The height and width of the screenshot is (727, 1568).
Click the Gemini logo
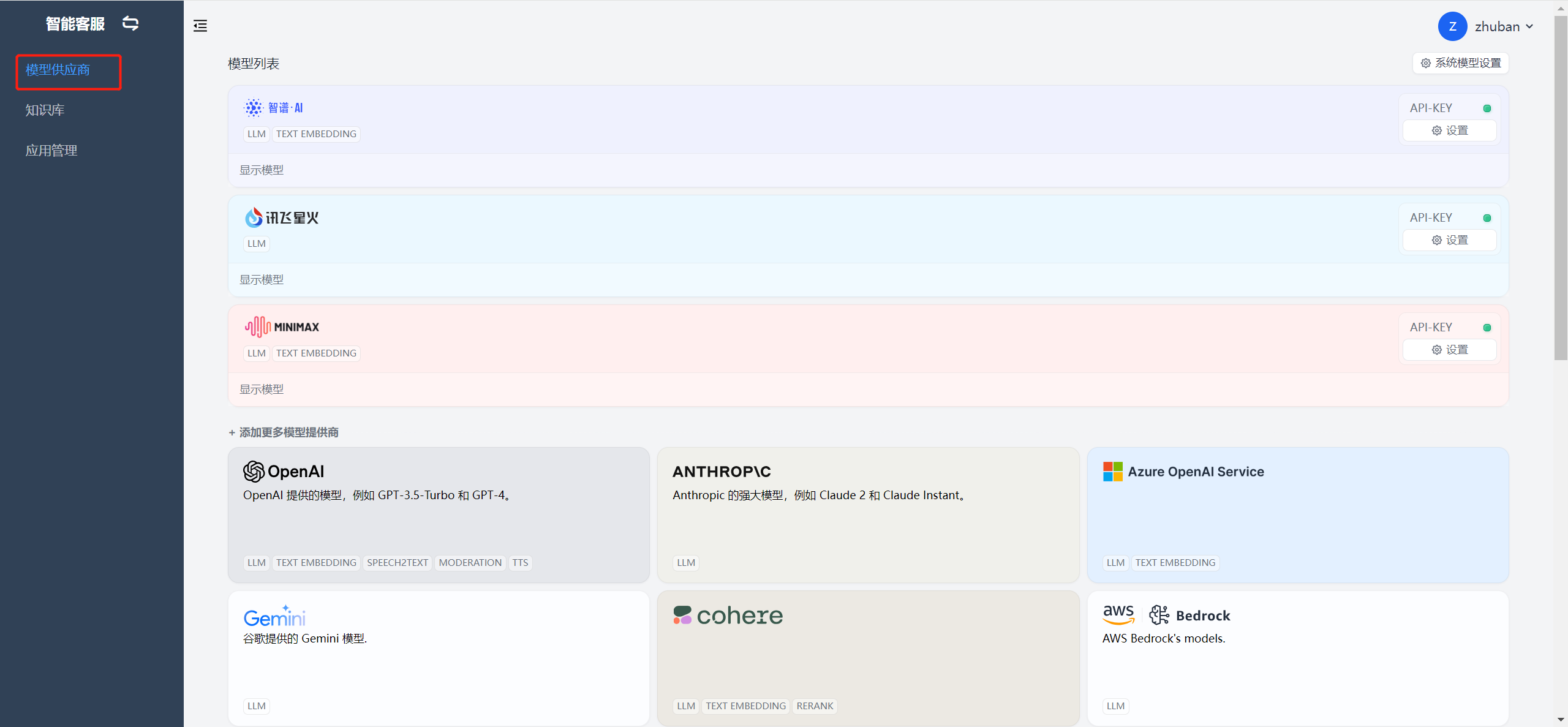point(274,616)
